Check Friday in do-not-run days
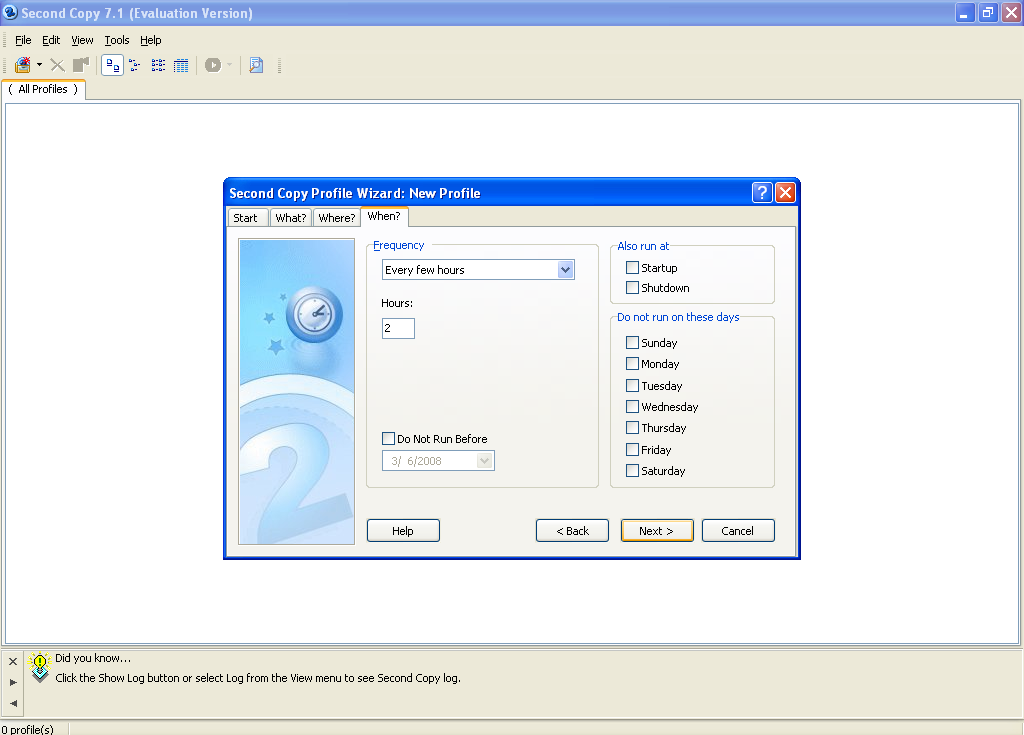Image resolution: width=1024 pixels, height=735 pixels. [632, 449]
